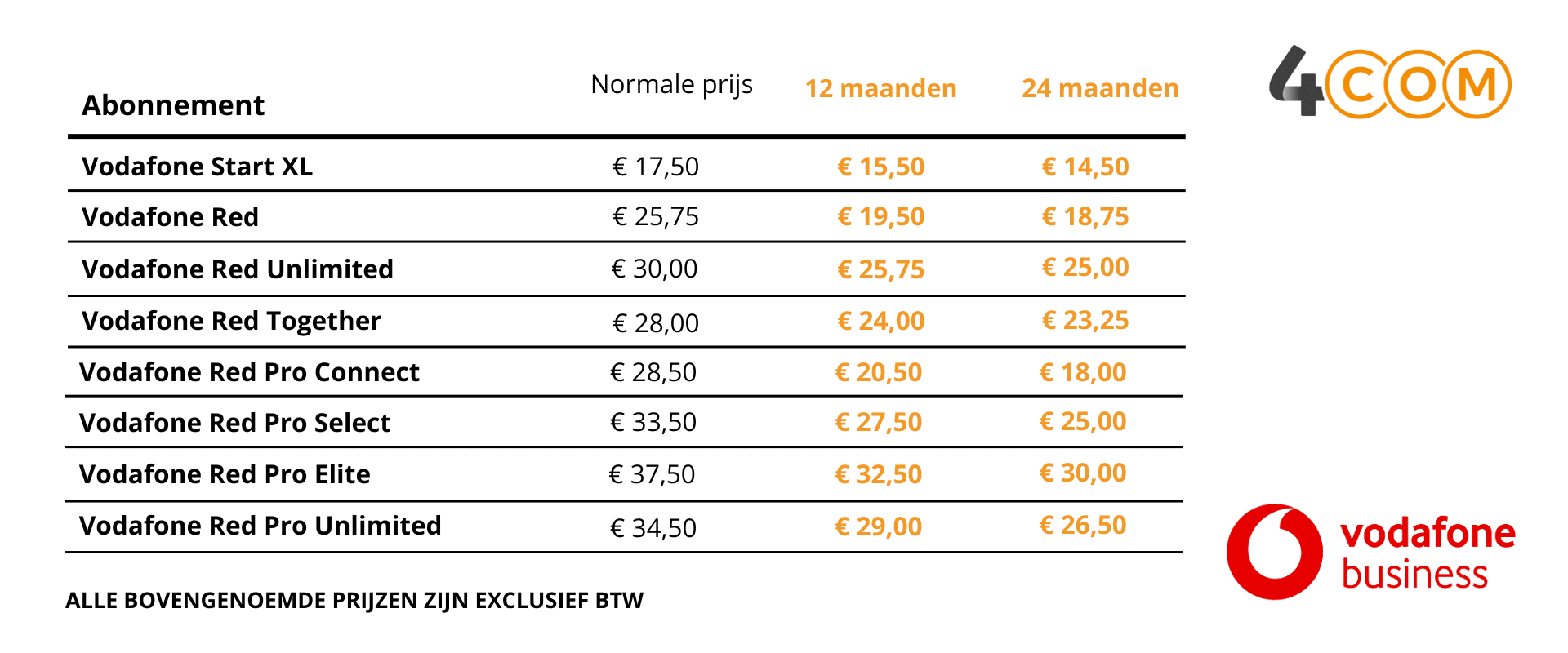Click the vodafone business wordmark
Screen dimensions: 1568x653
[x=1427, y=553]
